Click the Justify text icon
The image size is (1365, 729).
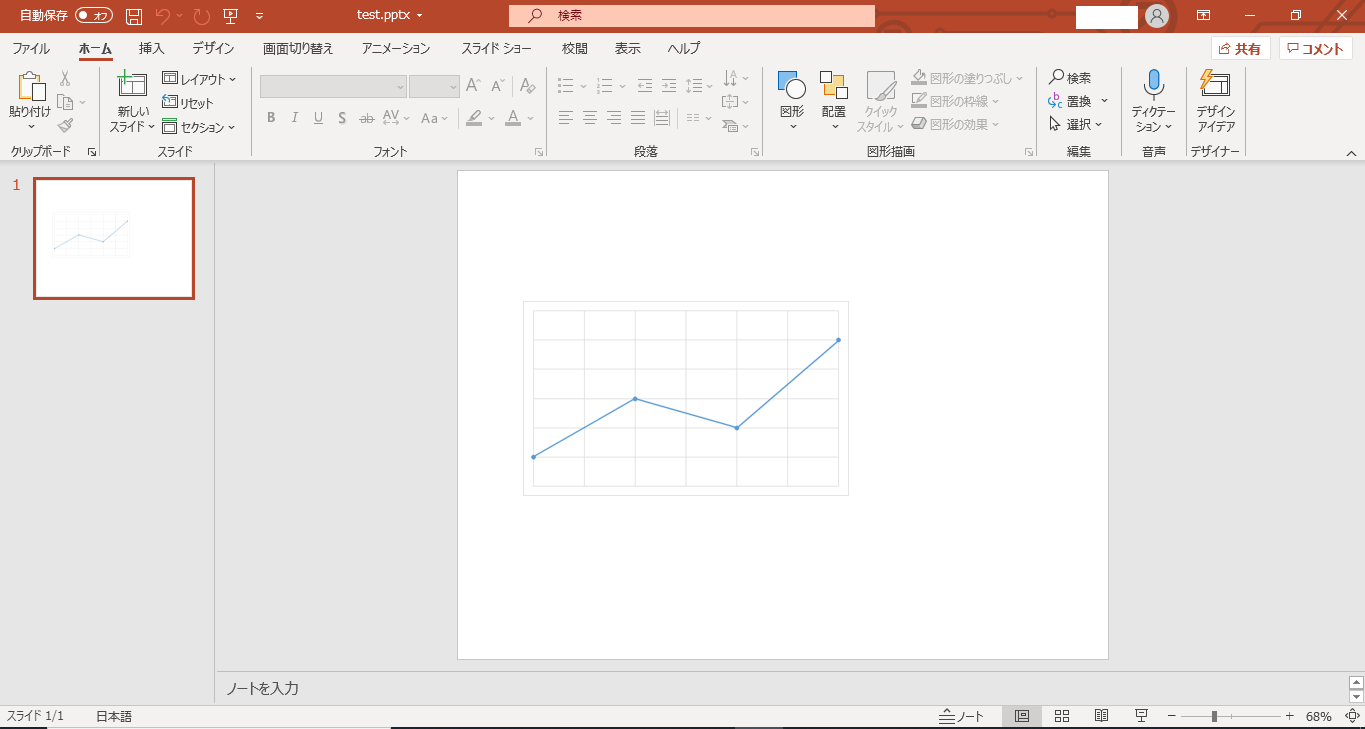(638, 118)
